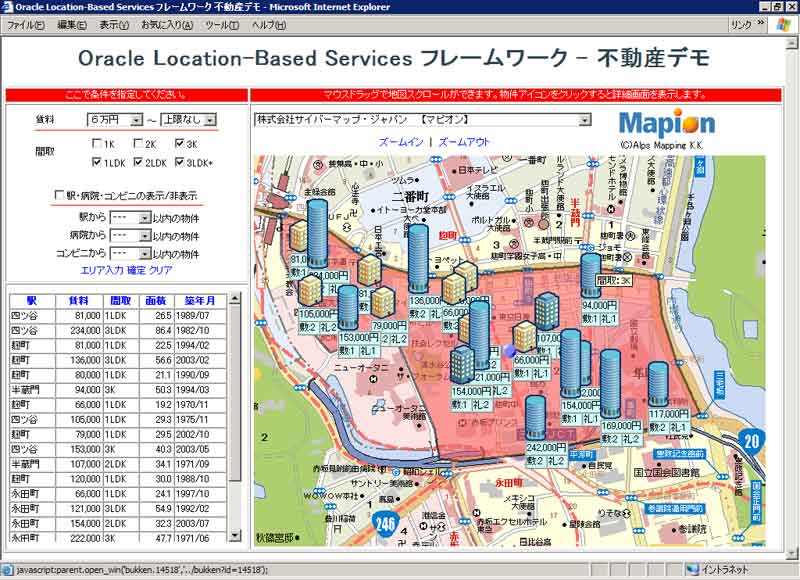Screen dimensions: 800x580
Task: Click the blue tower above the 21,000円 label
Action: (x=480, y=335)
